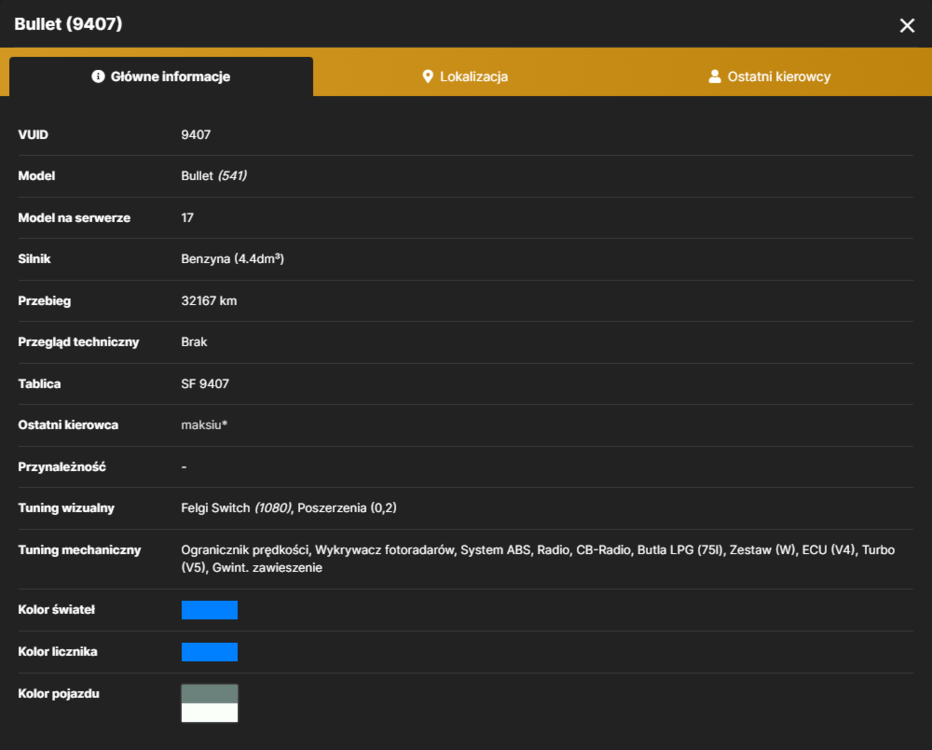Click the Model na serwerze label
The image size is (932, 750).
74,218
